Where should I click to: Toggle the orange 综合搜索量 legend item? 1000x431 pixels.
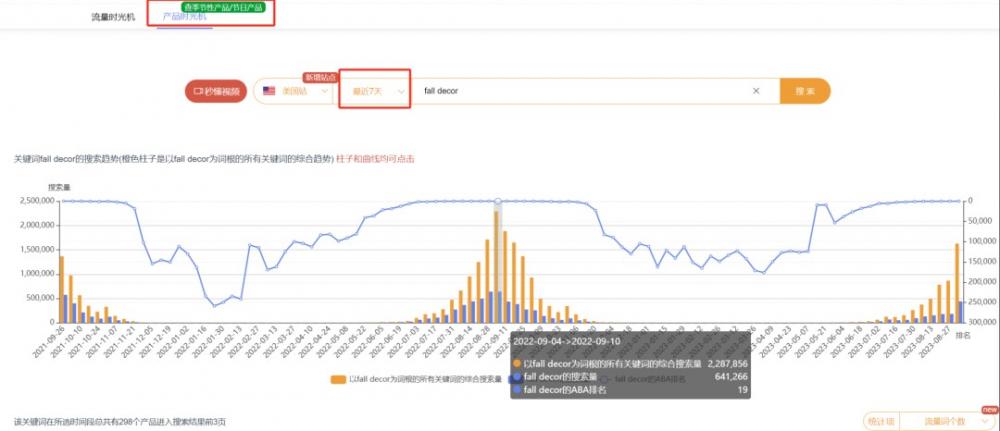pos(416,379)
